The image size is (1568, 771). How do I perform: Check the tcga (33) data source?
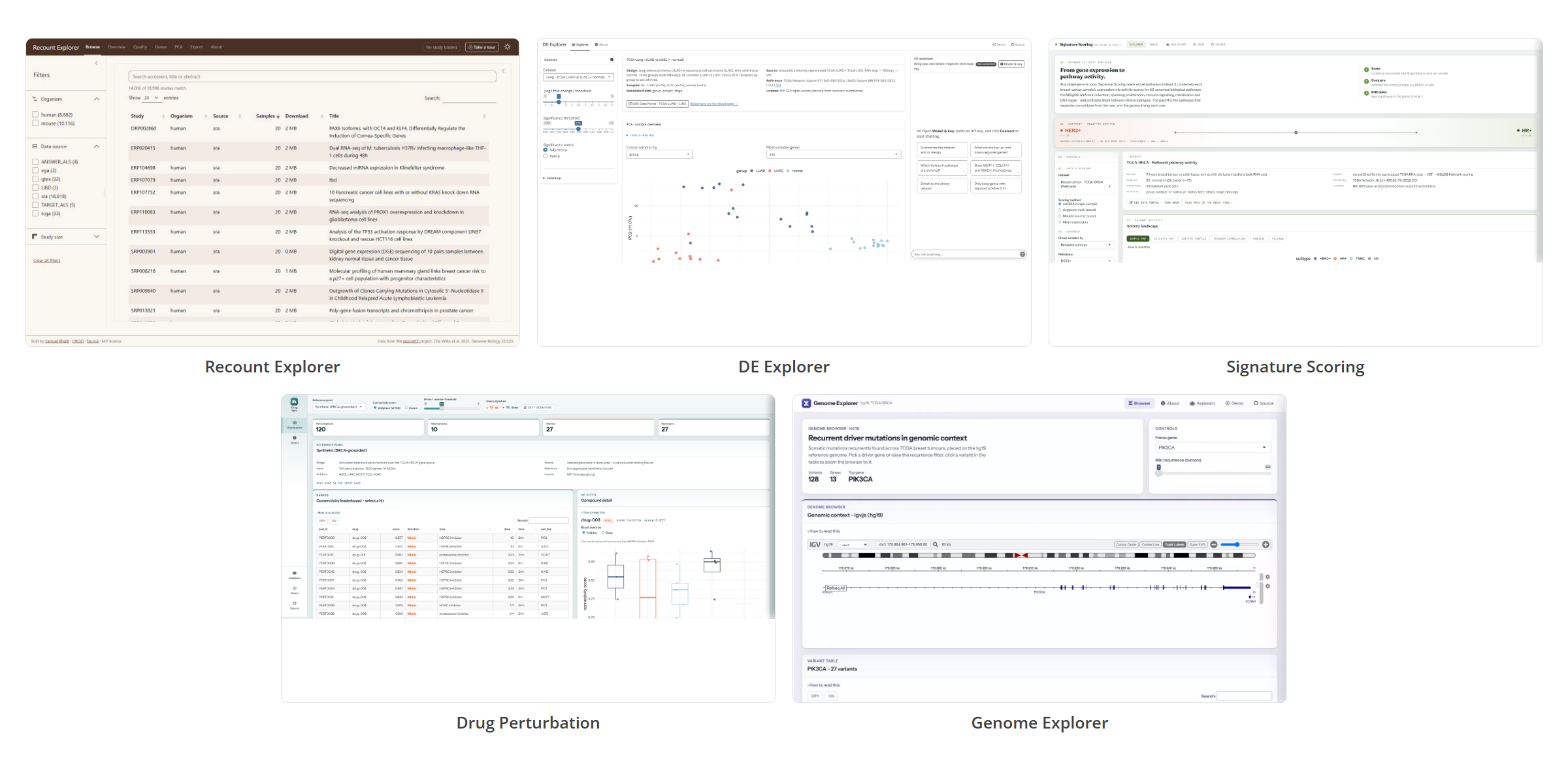[x=35, y=213]
